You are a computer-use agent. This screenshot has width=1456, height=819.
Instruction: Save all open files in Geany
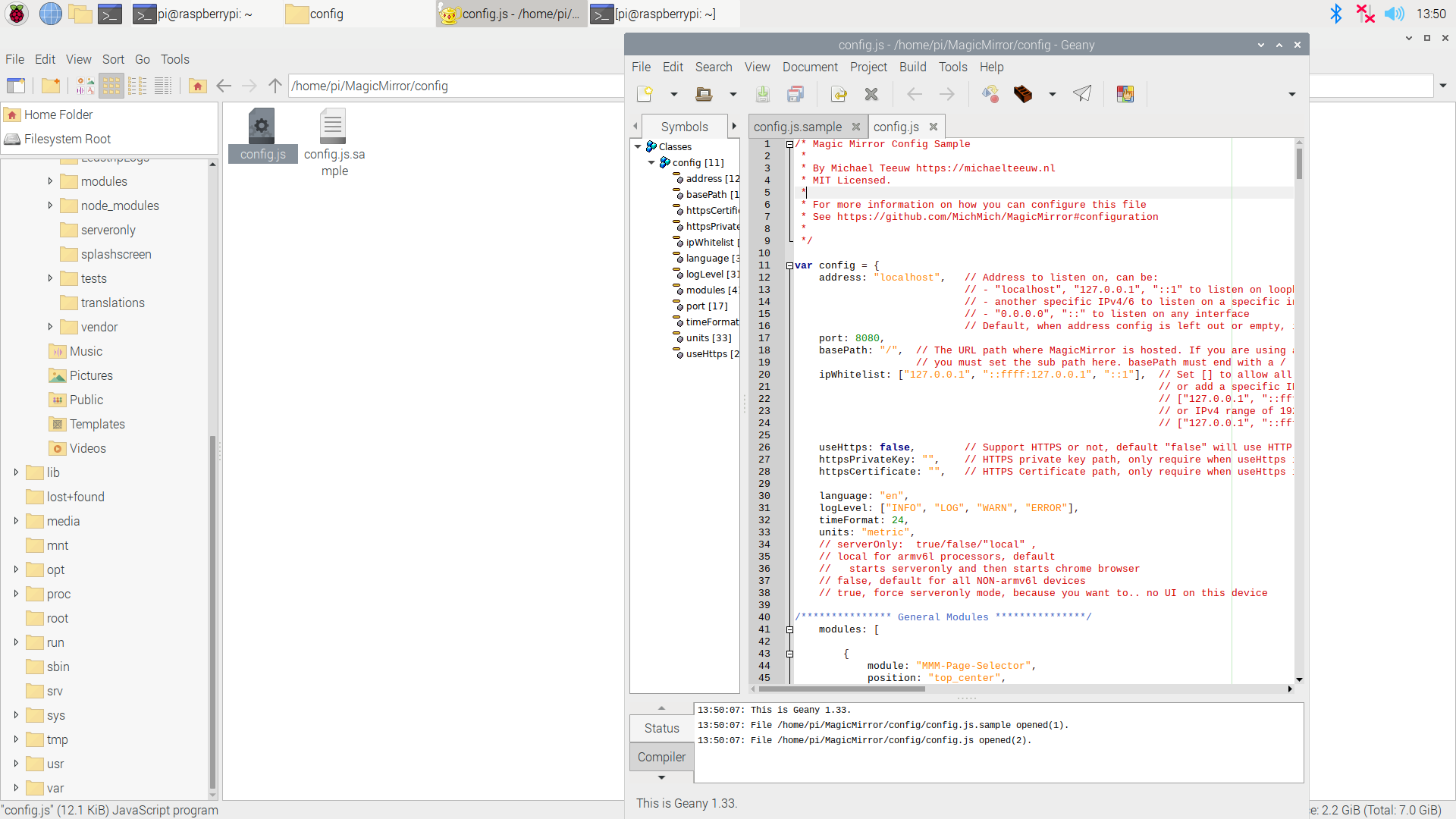(795, 94)
